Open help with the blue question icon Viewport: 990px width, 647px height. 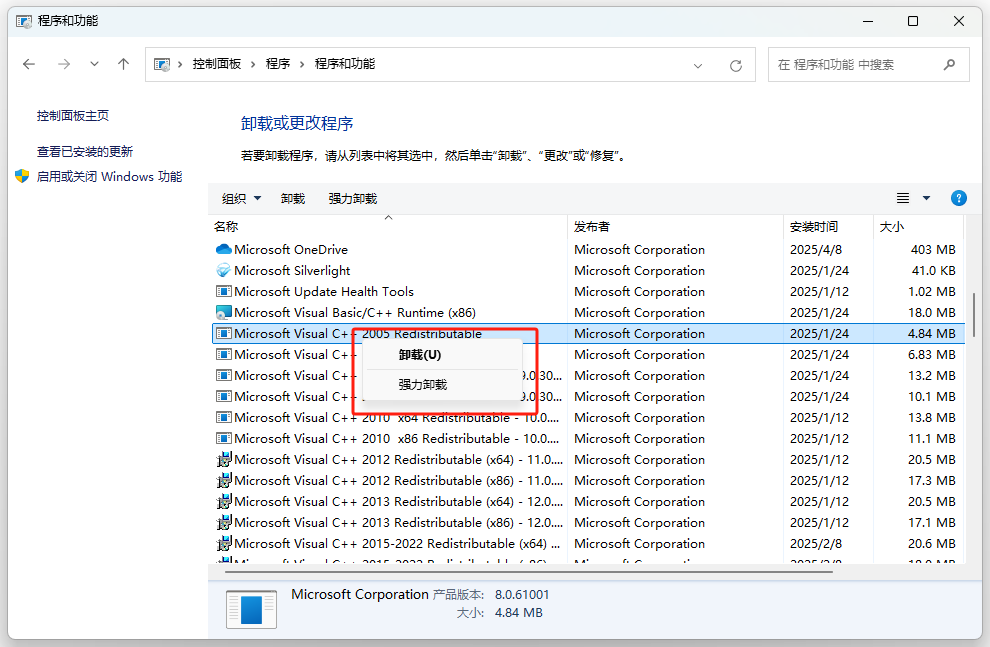click(x=958, y=198)
